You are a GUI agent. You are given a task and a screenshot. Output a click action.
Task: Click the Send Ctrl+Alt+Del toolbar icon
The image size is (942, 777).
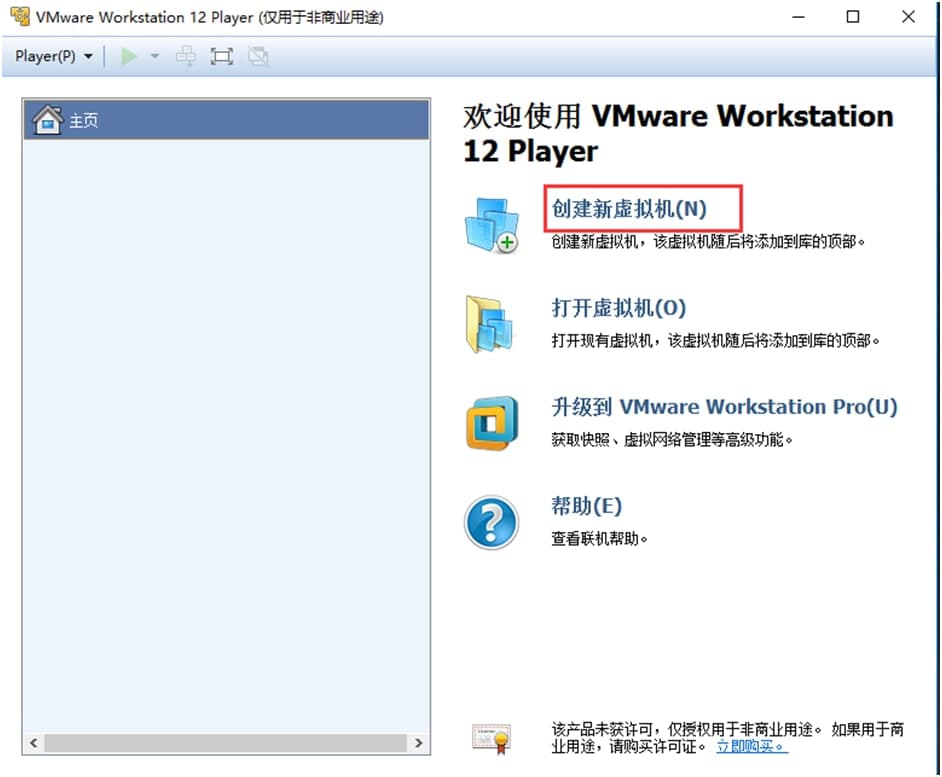(185, 56)
